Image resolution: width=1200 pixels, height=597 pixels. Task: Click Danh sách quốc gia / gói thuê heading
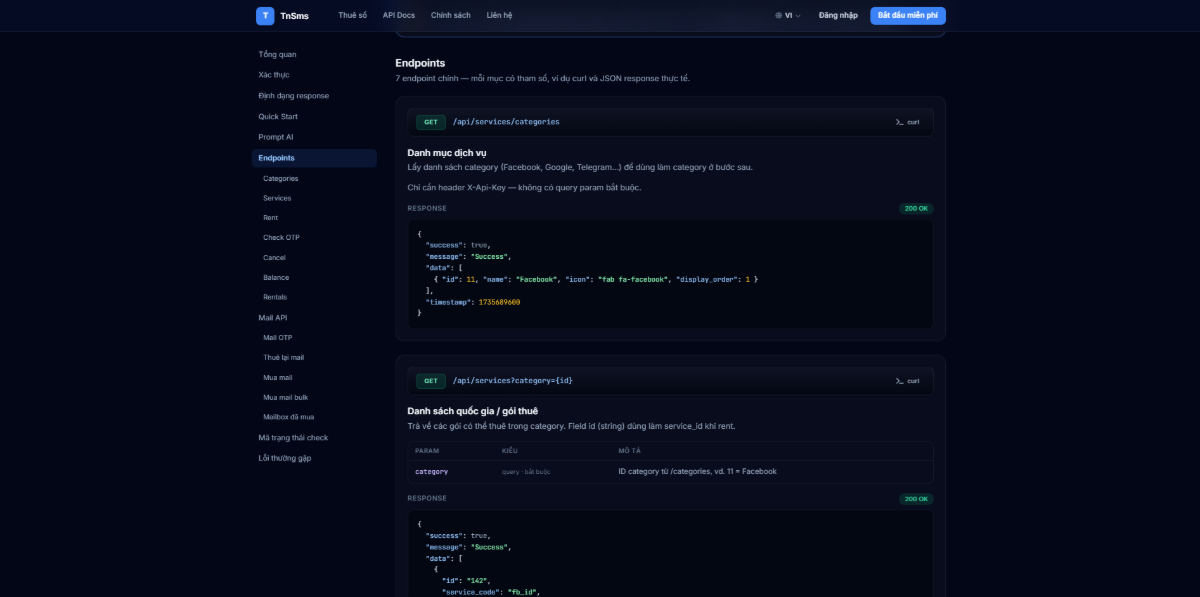471,411
